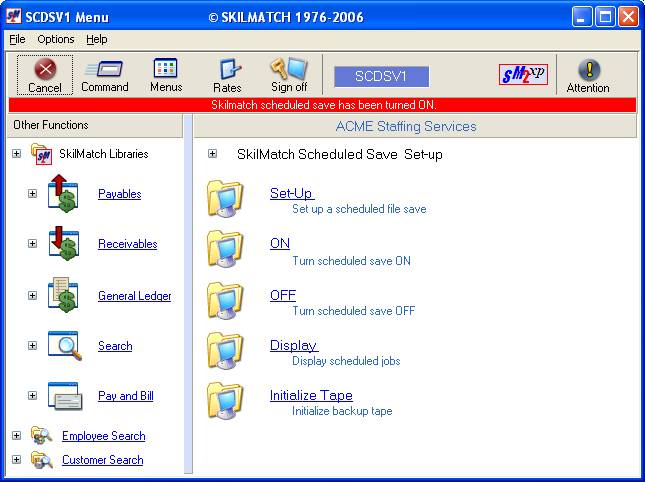Click the folder icon beside Display

point(225,351)
